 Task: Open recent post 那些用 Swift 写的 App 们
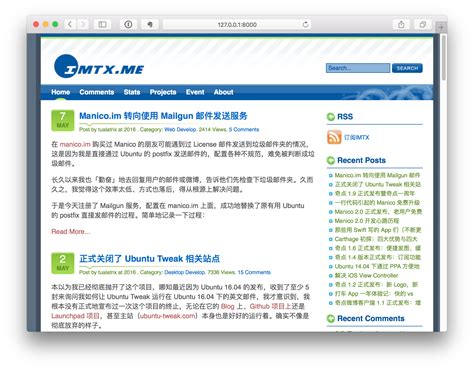coord(378,230)
